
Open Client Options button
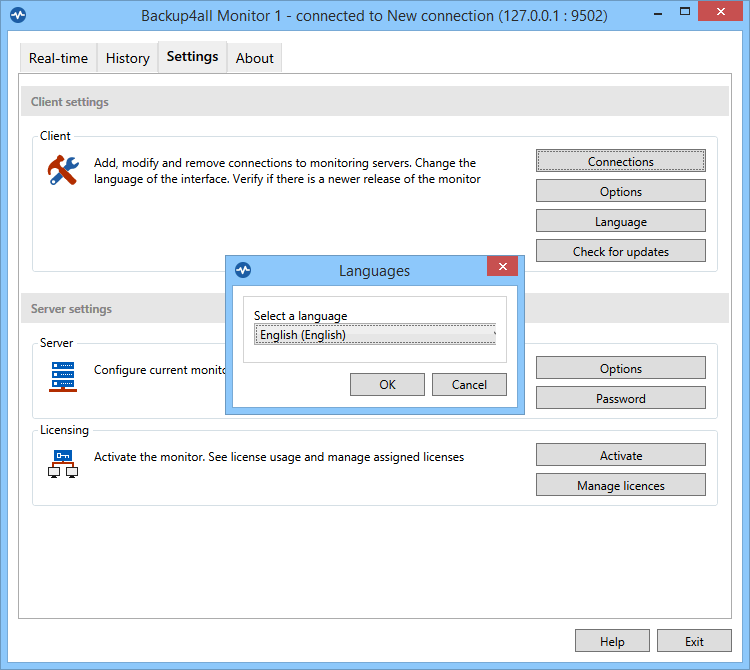coord(620,191)
